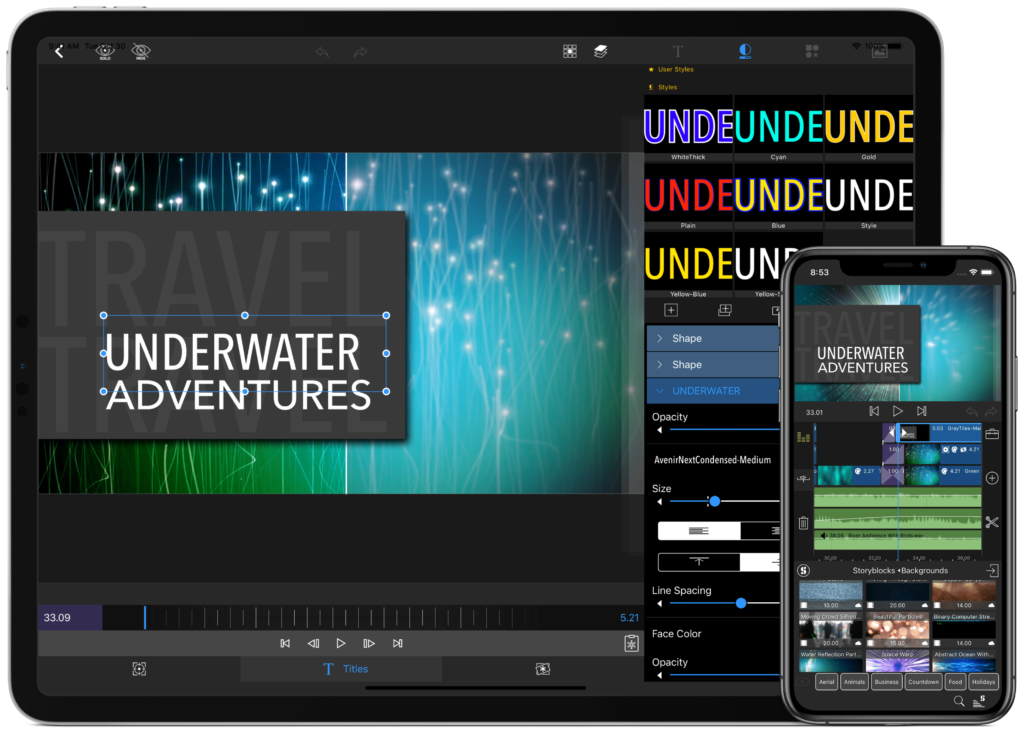This screenshot has height=733, width=1024.
Task: Apply the Blue outlined text style
Action: (778, 197)
